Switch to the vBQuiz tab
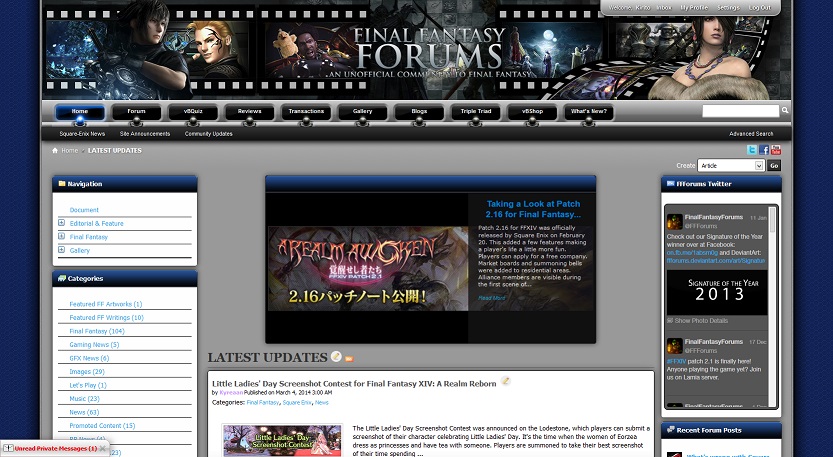The image size is (833, 457). click(x=193, y=112)
